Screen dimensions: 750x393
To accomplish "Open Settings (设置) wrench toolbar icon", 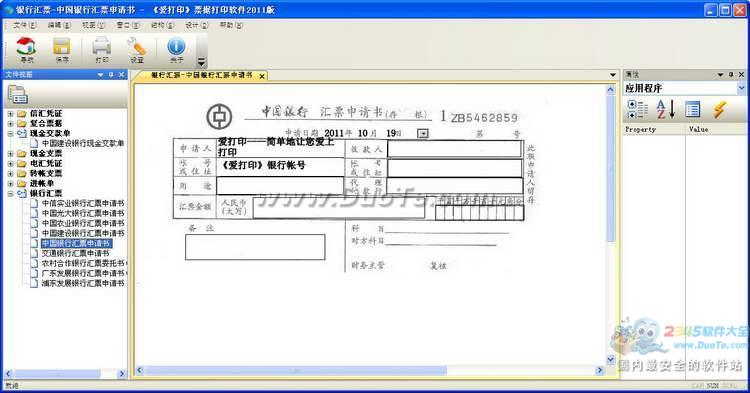I will (137, 46).
